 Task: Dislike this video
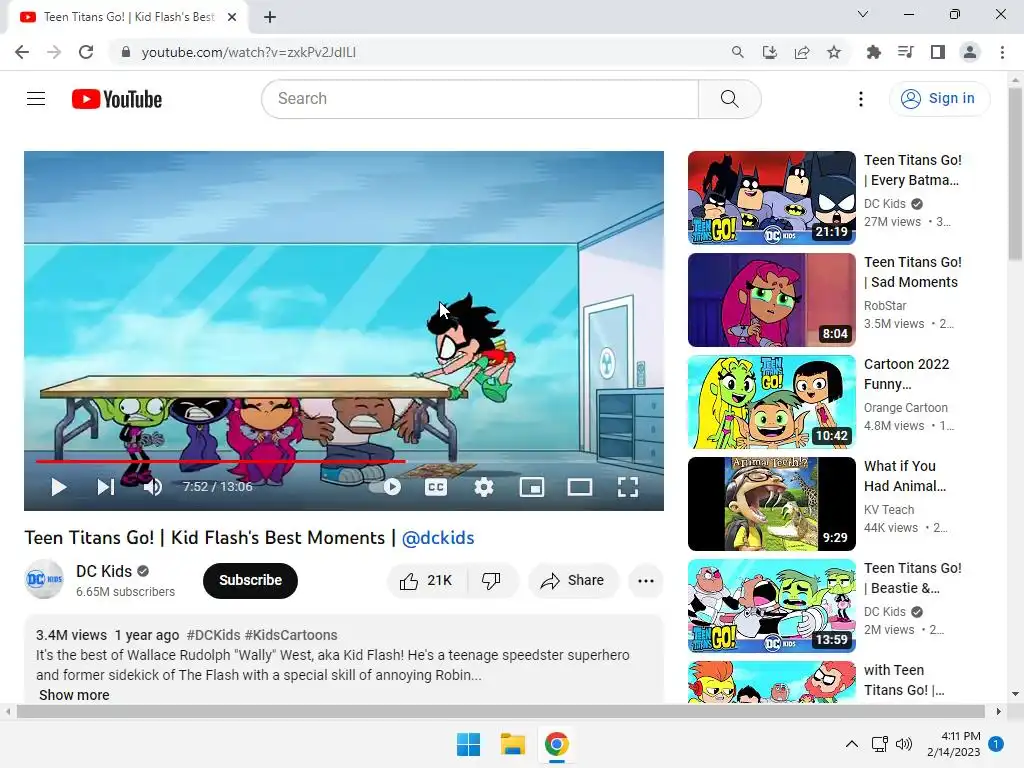tap(491, 581)
